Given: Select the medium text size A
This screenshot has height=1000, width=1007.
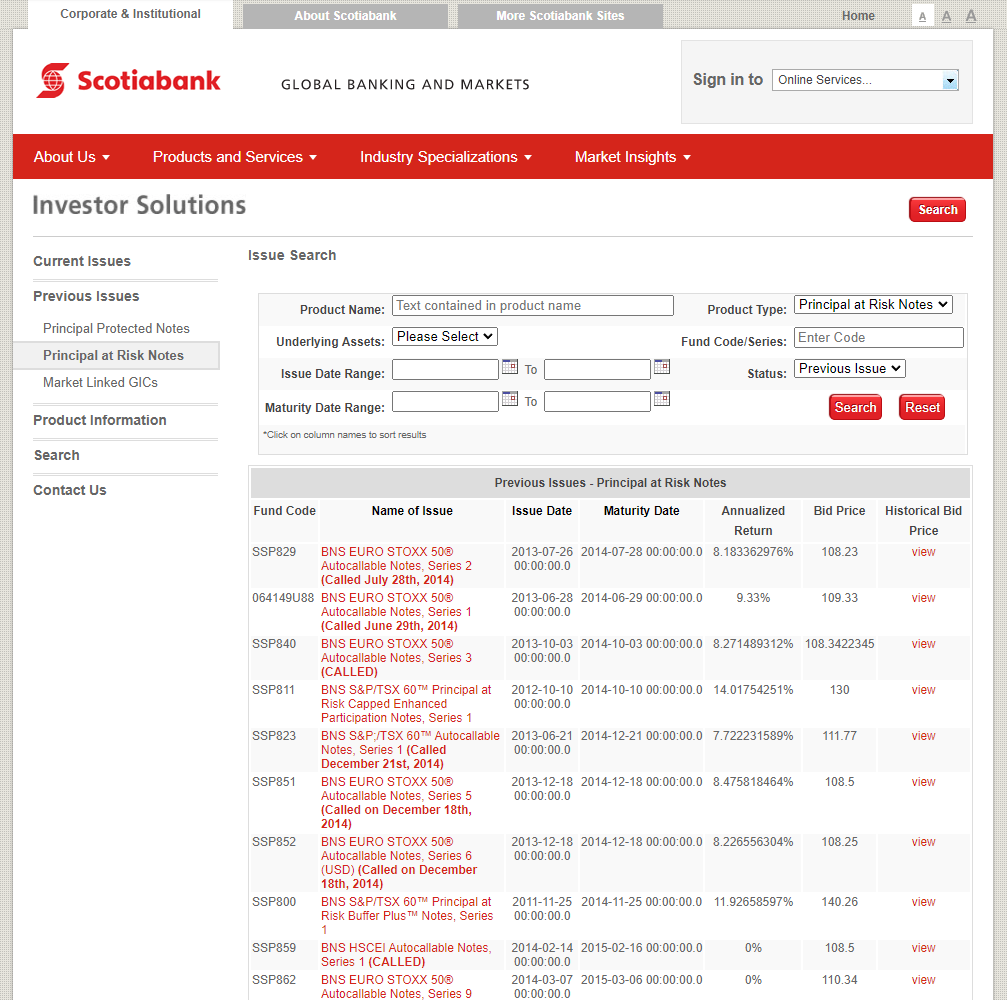Looking at the screenshot, I should tap(947, 16).
